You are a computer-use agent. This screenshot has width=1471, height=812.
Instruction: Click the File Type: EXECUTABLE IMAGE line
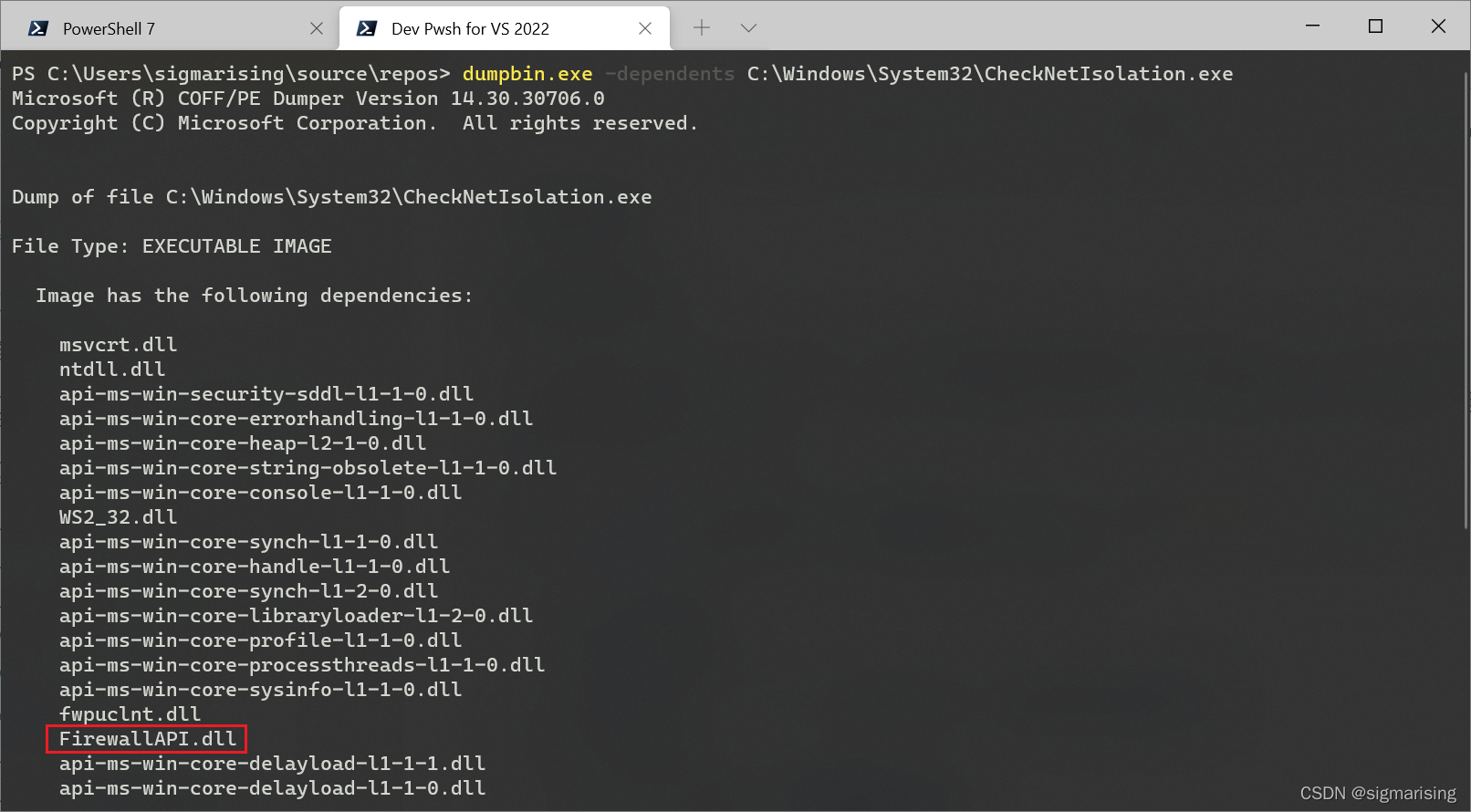click(172, 246)
